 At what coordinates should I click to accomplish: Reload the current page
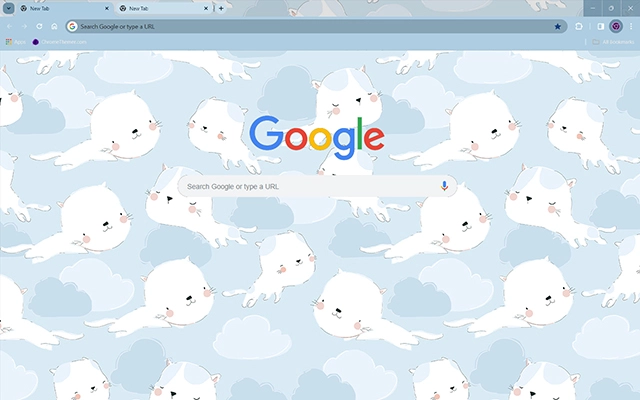click(x=39, y=27)
